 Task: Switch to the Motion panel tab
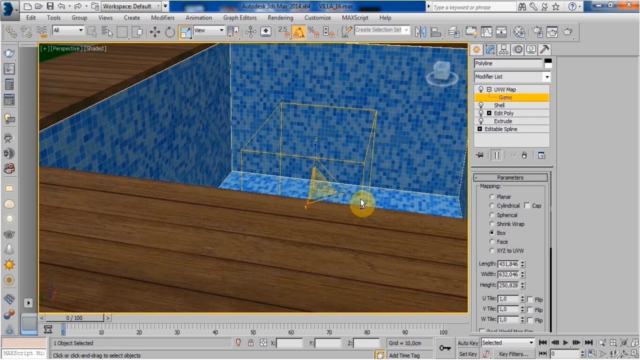coord(518,49)
